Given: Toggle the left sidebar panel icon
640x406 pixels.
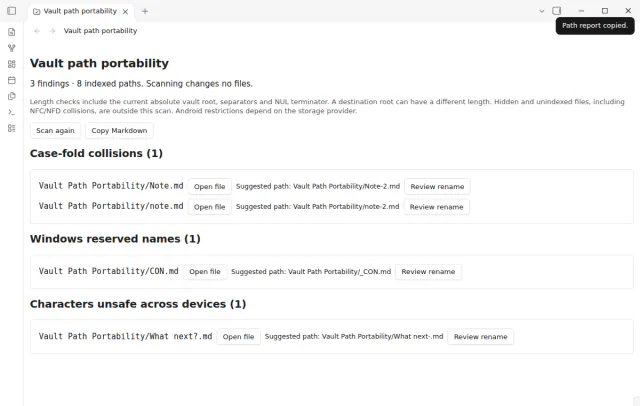Looking at the screenshot, I should coord(11,11).
